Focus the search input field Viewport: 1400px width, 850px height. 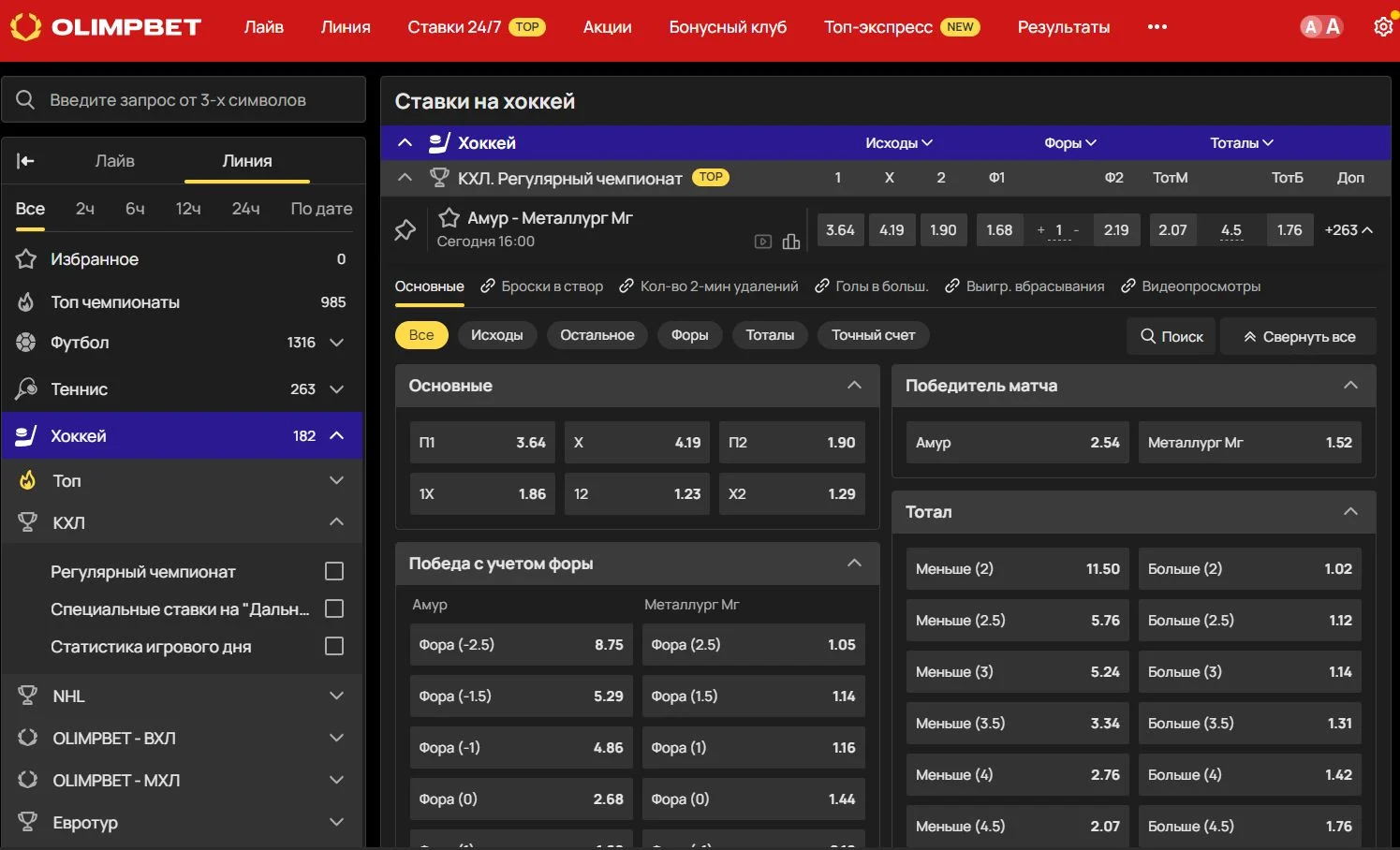pyautogui.click(x=197, y=100)
